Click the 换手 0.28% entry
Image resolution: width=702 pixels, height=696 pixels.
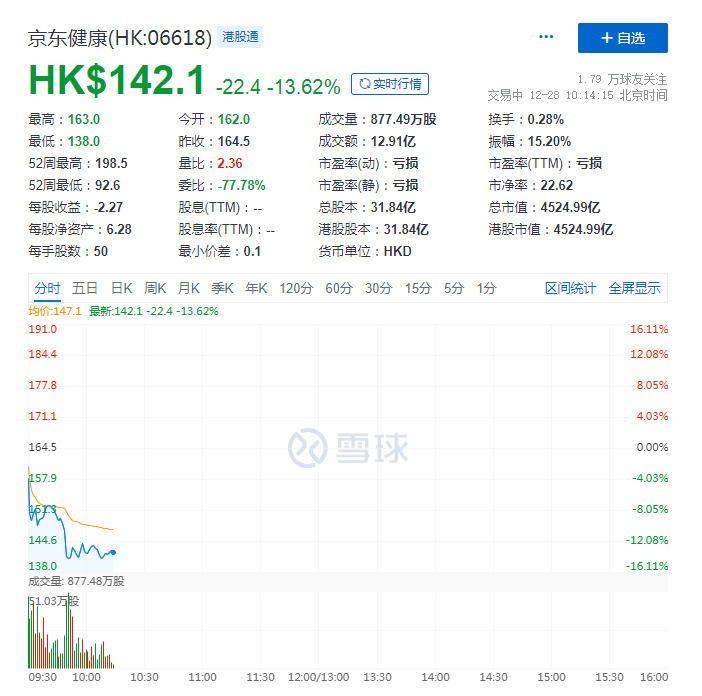[x=526, y=120]
